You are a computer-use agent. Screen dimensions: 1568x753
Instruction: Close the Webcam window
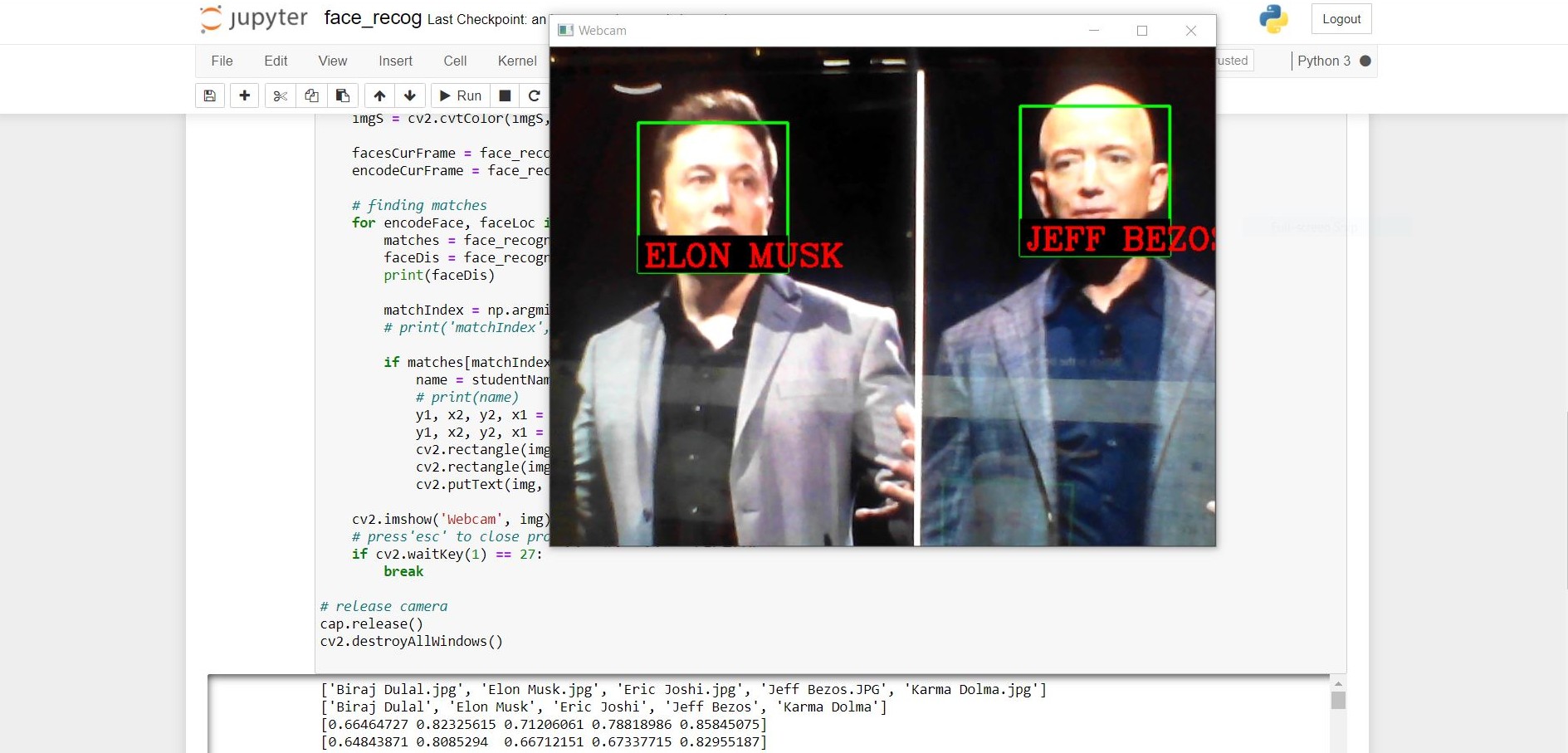coord(1191,31)
